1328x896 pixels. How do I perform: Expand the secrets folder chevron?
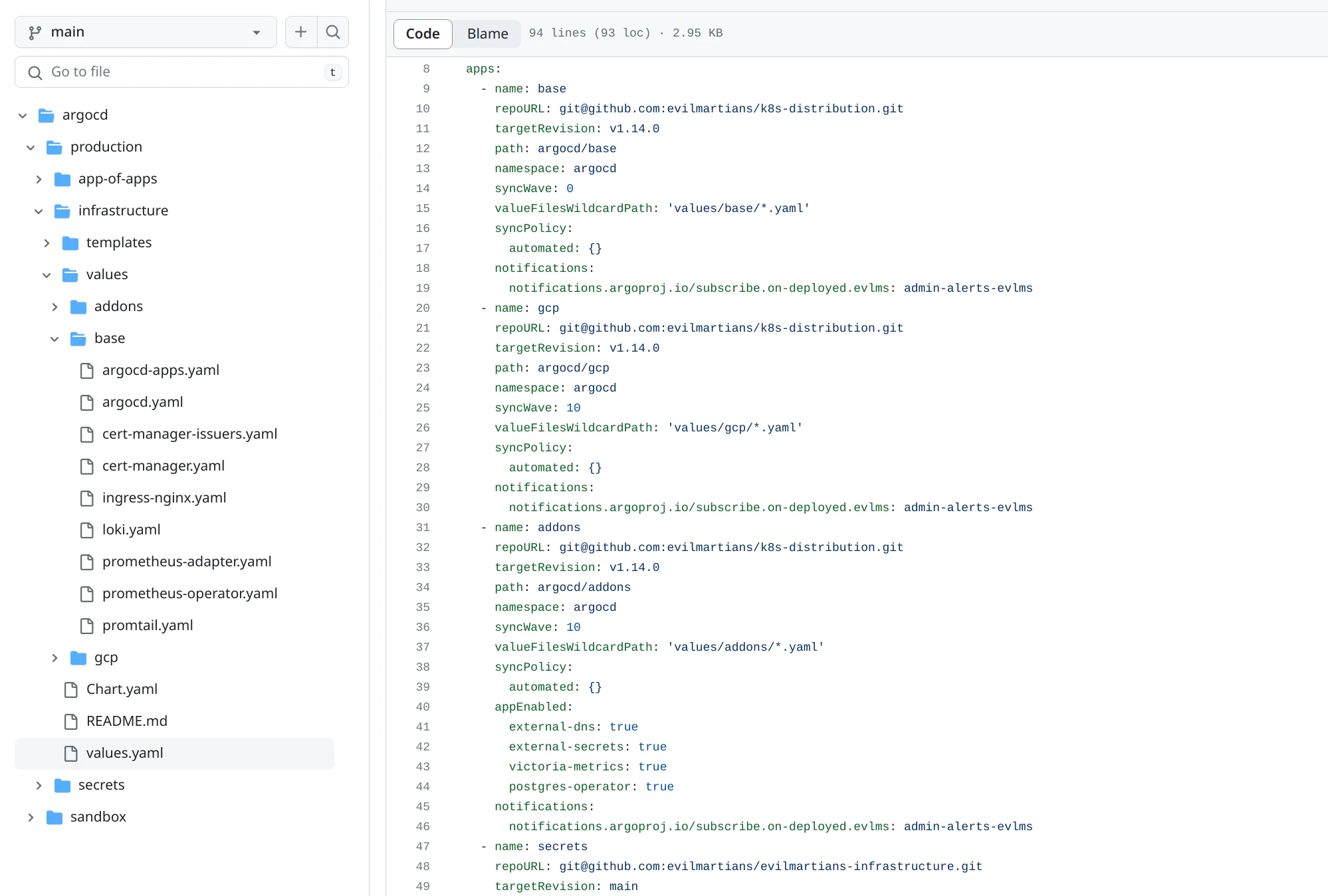[x=39, y=786]
